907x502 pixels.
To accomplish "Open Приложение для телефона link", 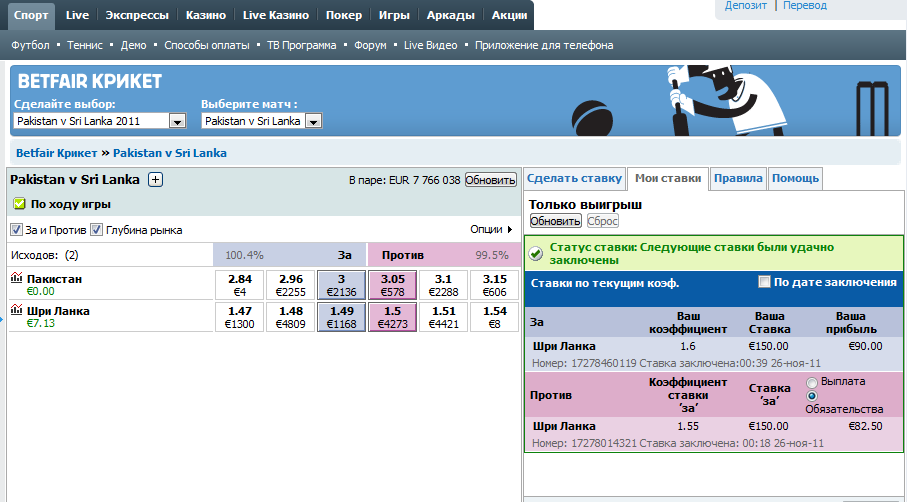I will click(x=544, y=45).
